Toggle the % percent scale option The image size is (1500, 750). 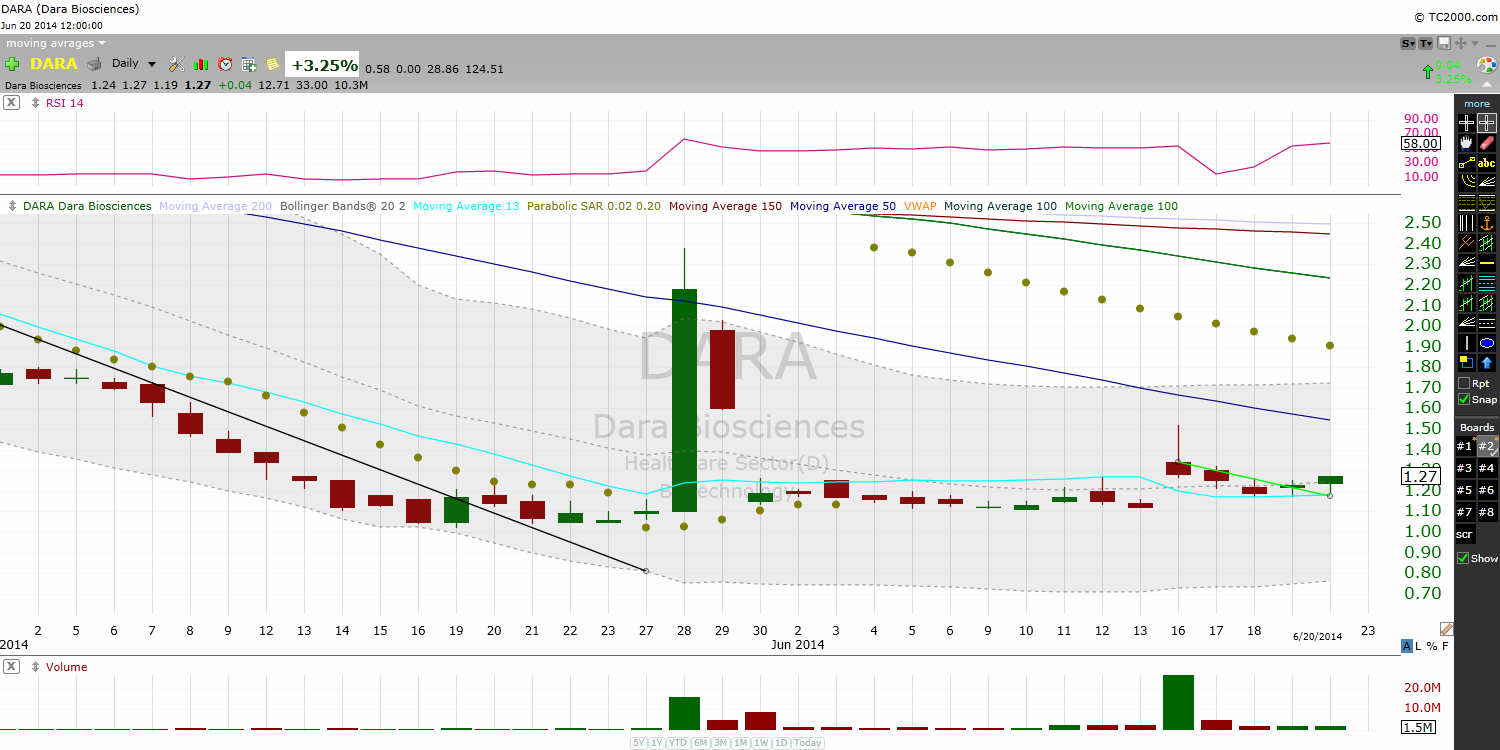point(1432,646)
